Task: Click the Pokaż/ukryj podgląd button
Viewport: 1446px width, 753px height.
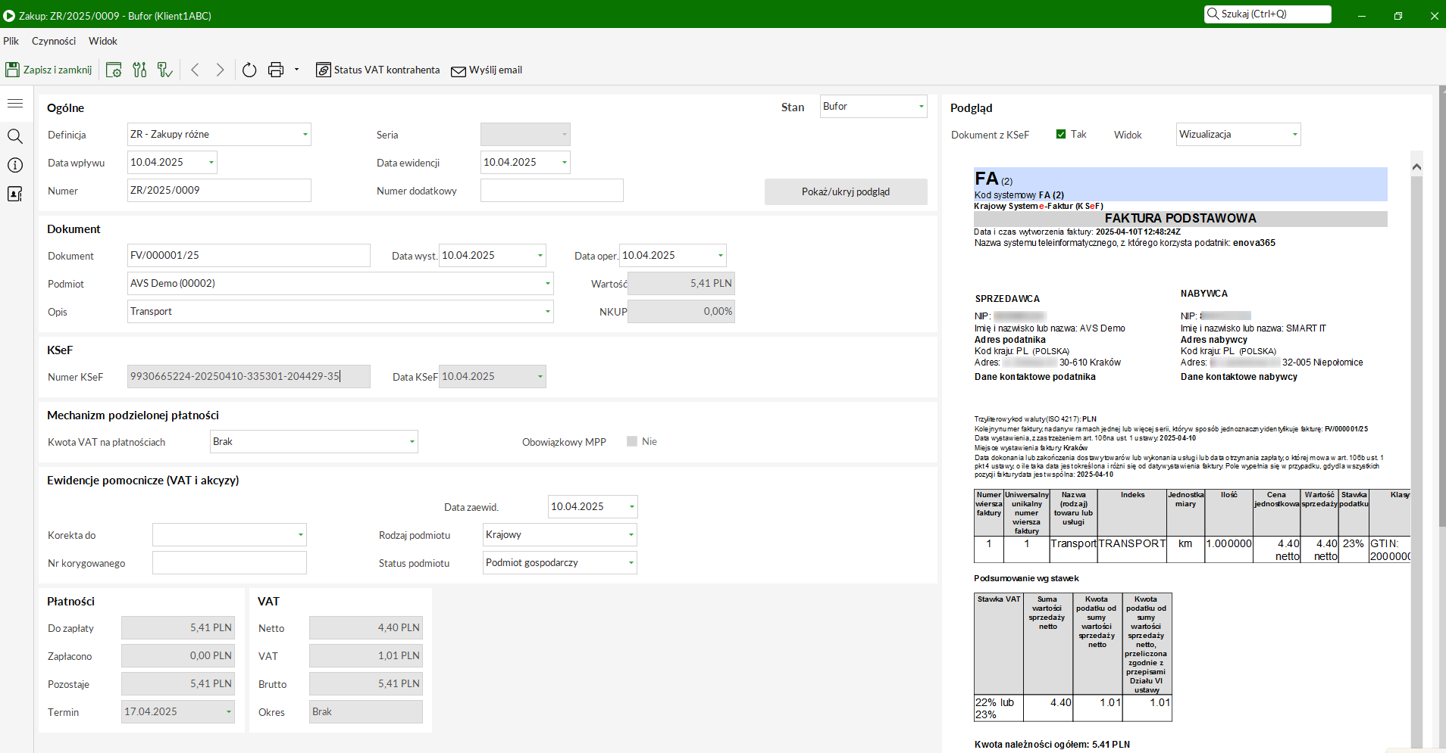Action: (x=845, y=191)
